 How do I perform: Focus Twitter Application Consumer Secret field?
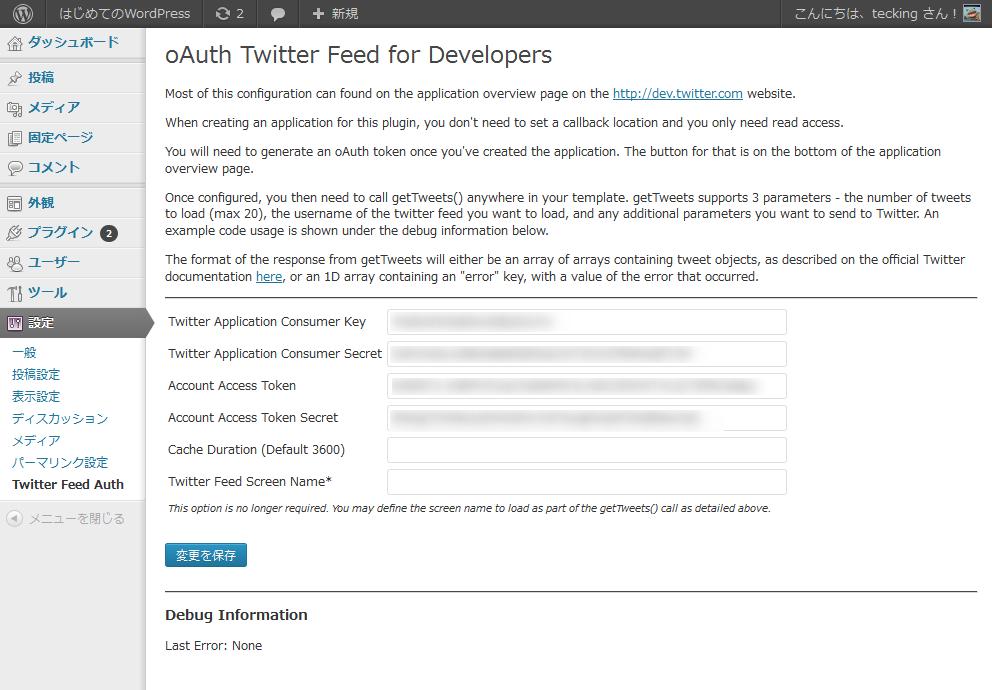586,354
